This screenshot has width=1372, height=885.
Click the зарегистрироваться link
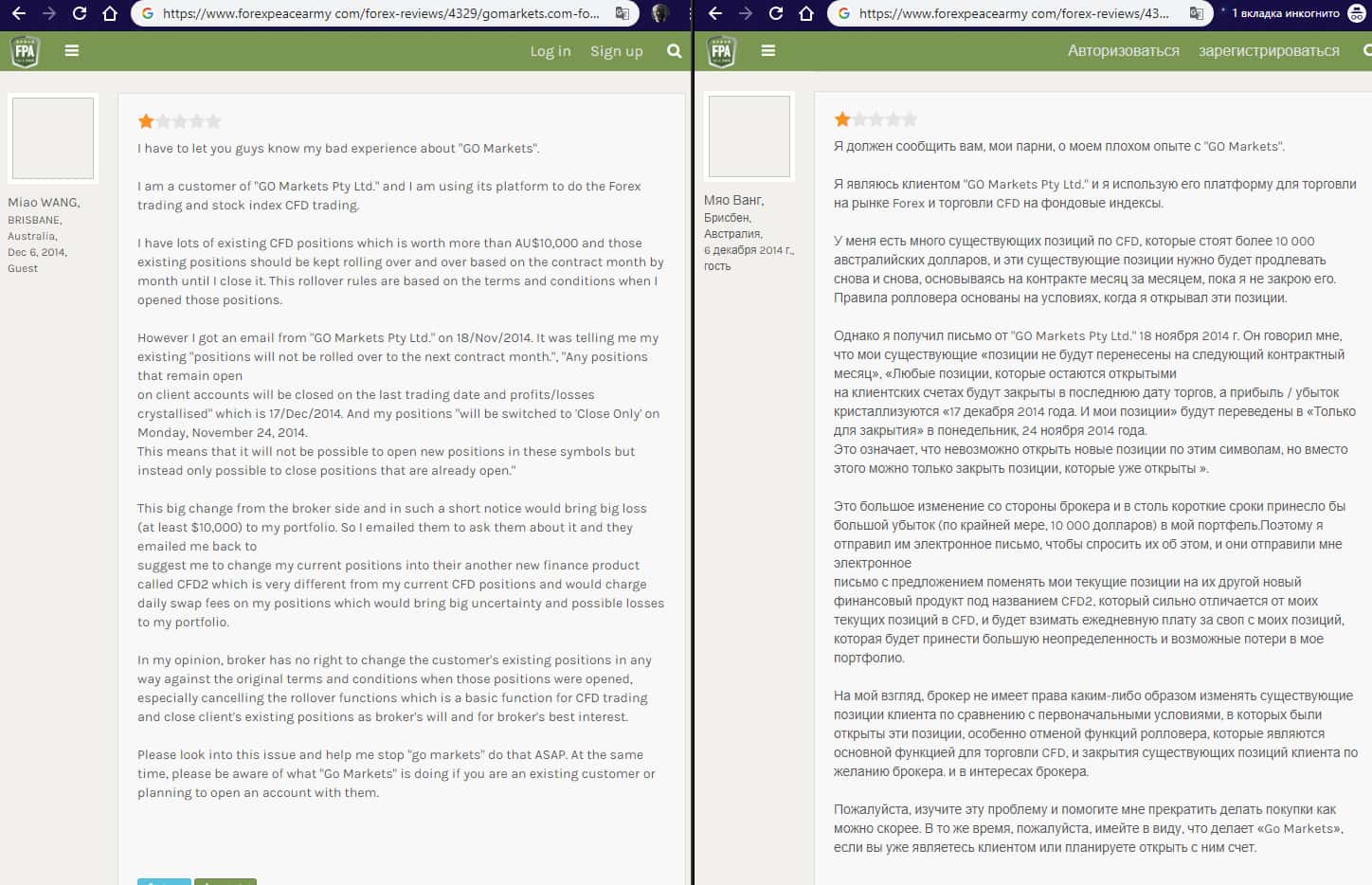click(1269, 51)
